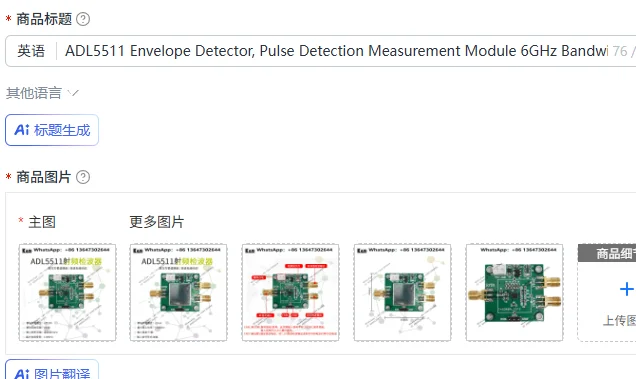Click the character count 76

pos(620,51)
